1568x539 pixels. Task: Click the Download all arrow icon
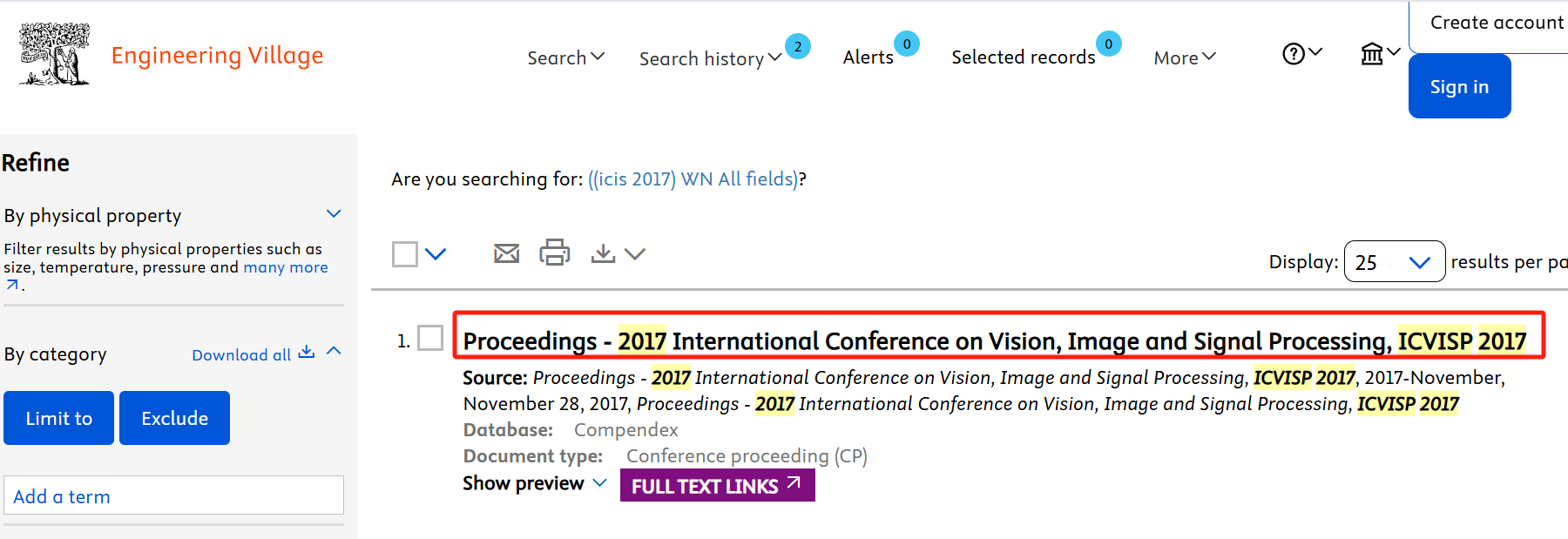click(x=306, y=353)
